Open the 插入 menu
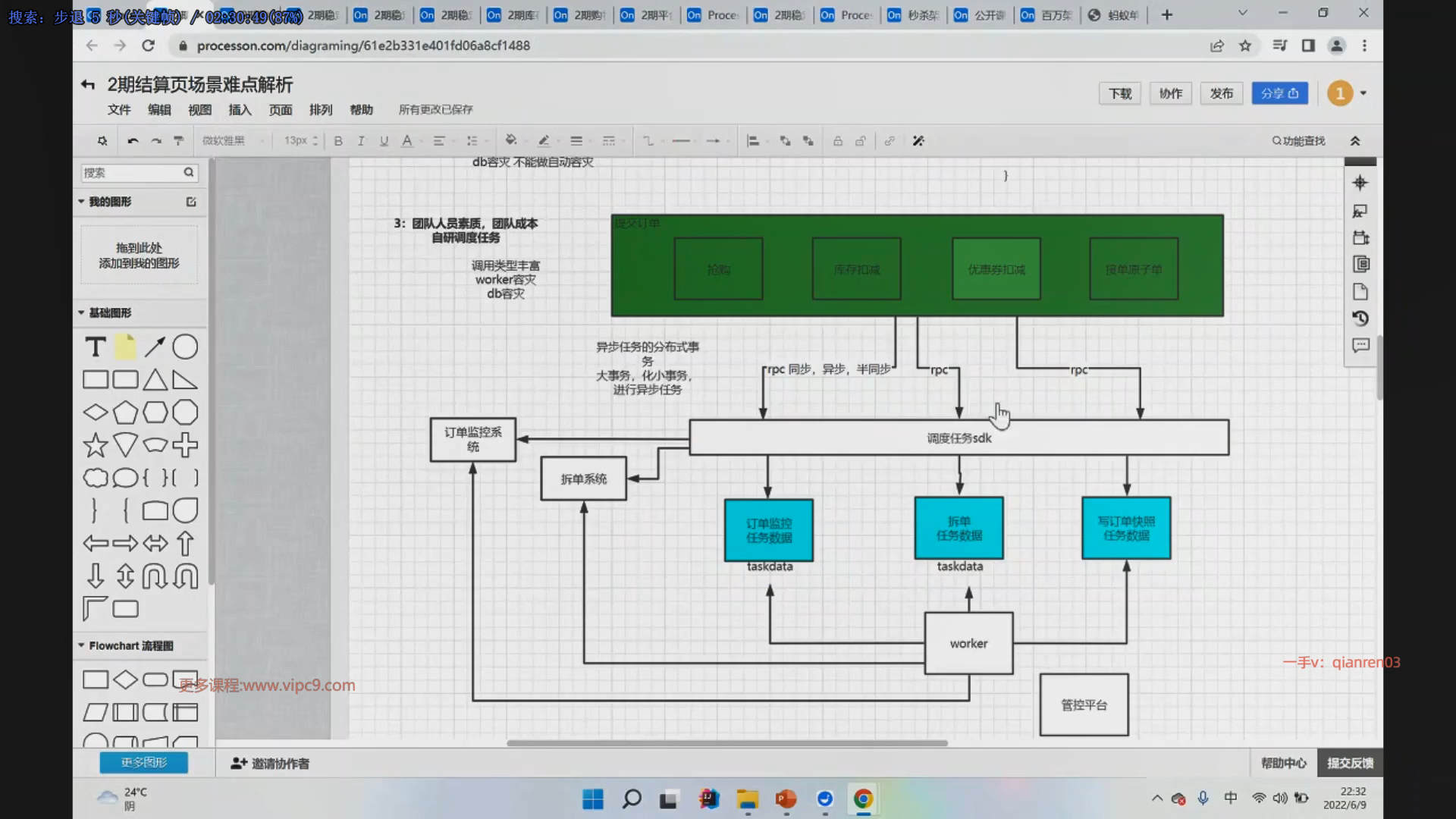Image resolution: width=1456 pixels, height=819 pixels. click(x=240, y=110)
